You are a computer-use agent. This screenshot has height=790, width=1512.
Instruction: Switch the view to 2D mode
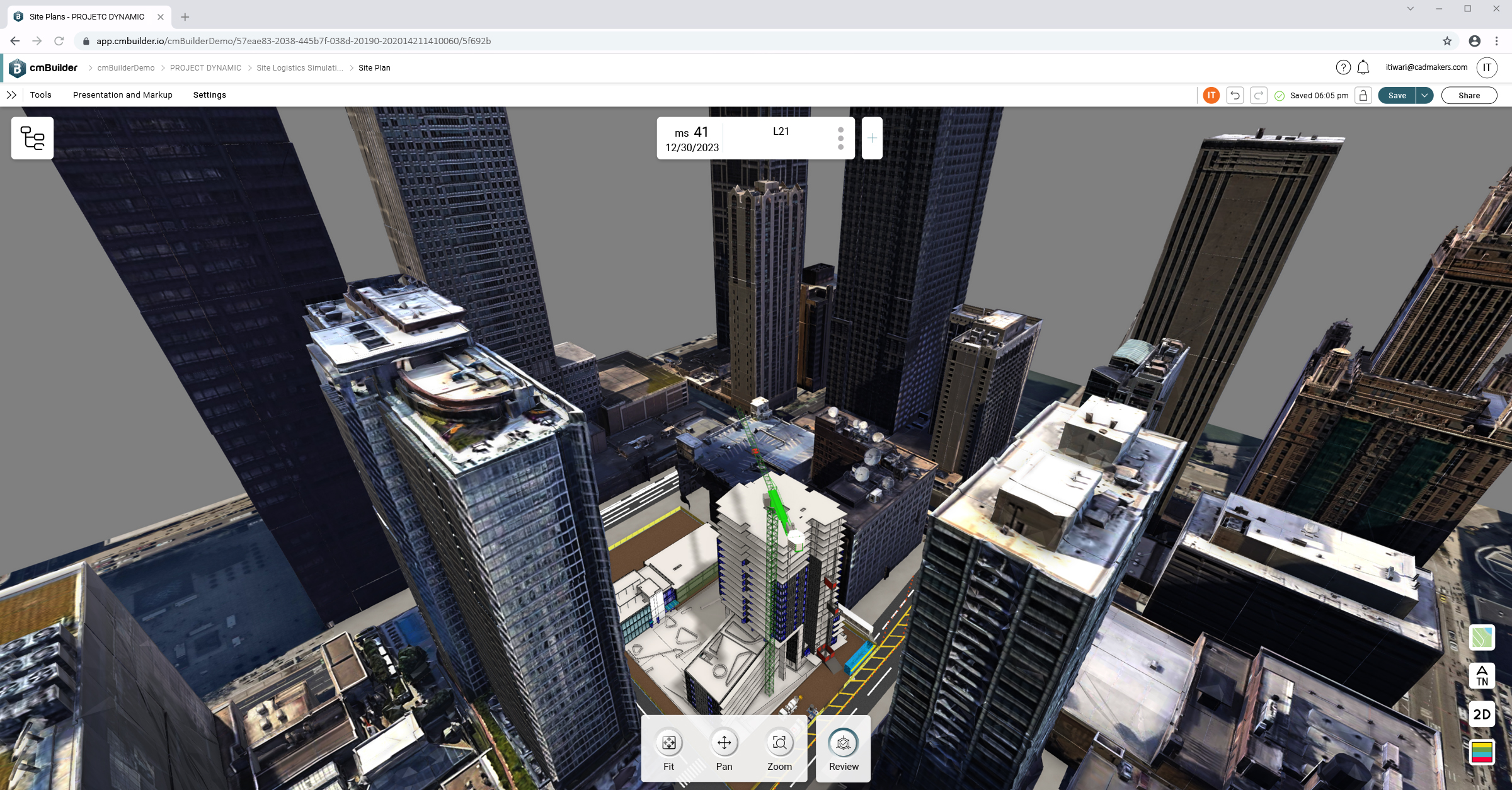click(1482, 714)
